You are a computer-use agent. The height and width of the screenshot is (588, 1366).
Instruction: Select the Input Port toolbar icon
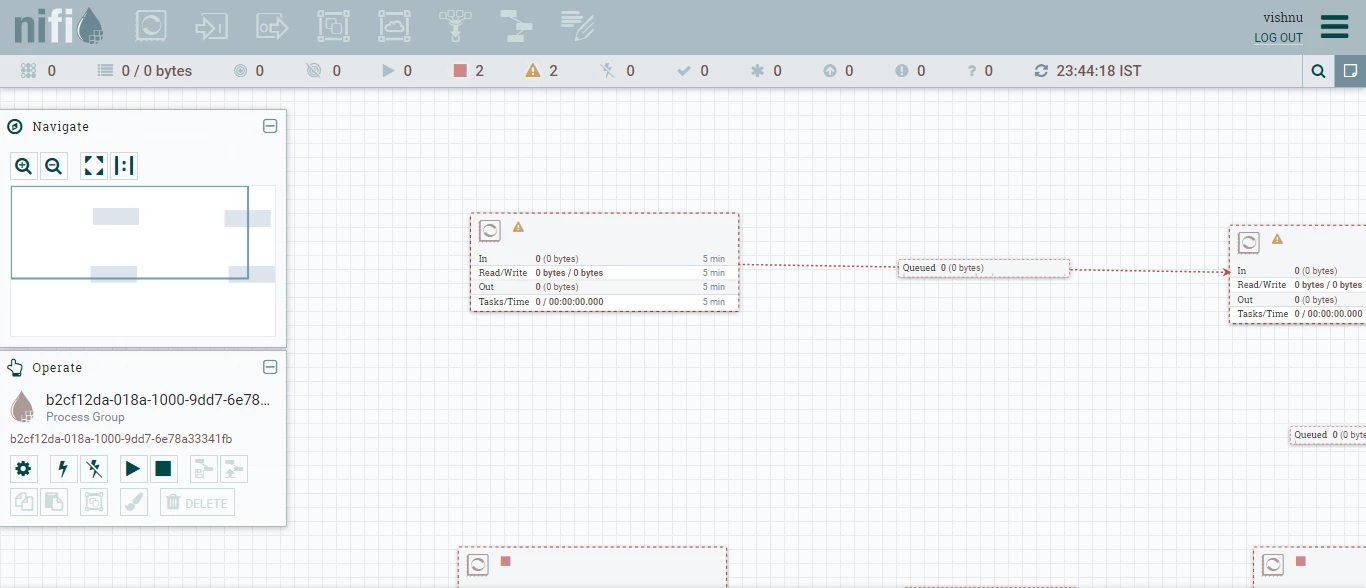coord(212,27)
